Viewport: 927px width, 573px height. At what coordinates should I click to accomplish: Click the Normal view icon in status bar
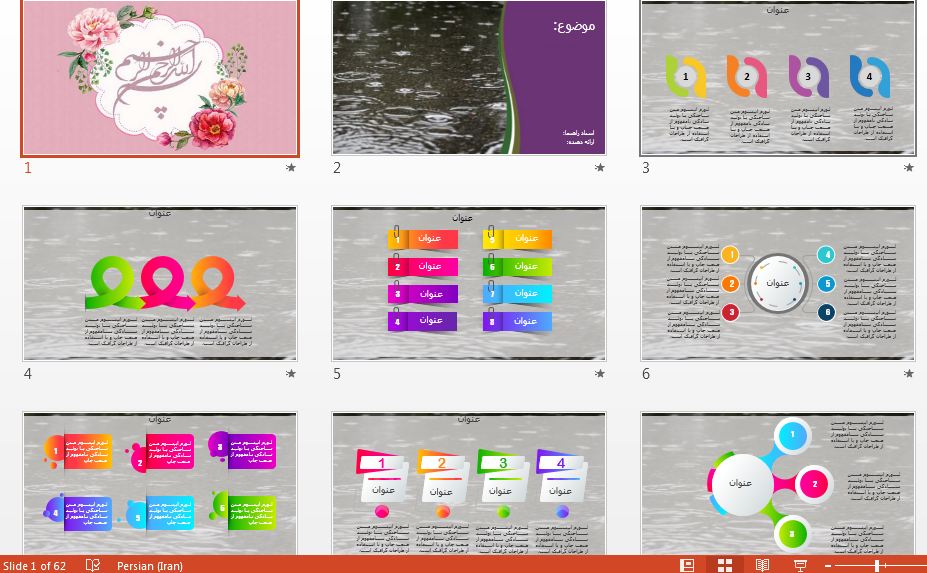(687, 565)
